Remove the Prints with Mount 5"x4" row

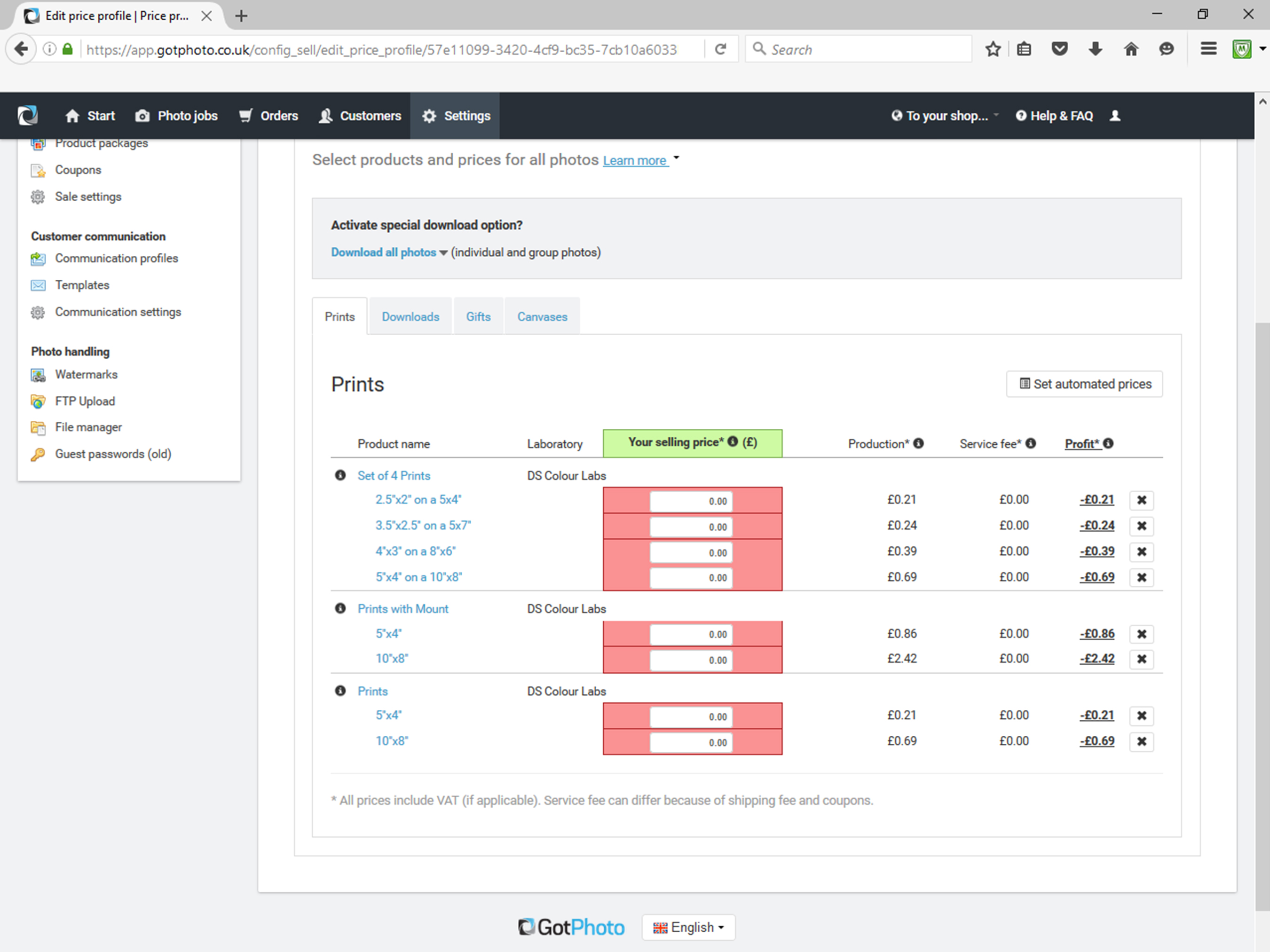pos(1141,634)
